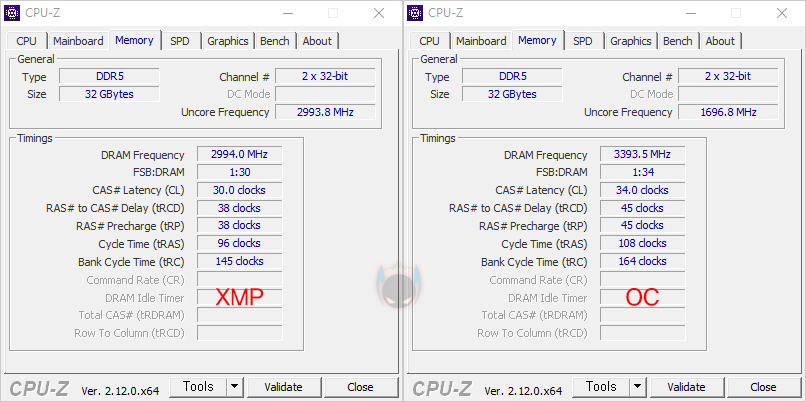
Task: Click CPU-Z app icon in right window title
Action: click(415, 13)
